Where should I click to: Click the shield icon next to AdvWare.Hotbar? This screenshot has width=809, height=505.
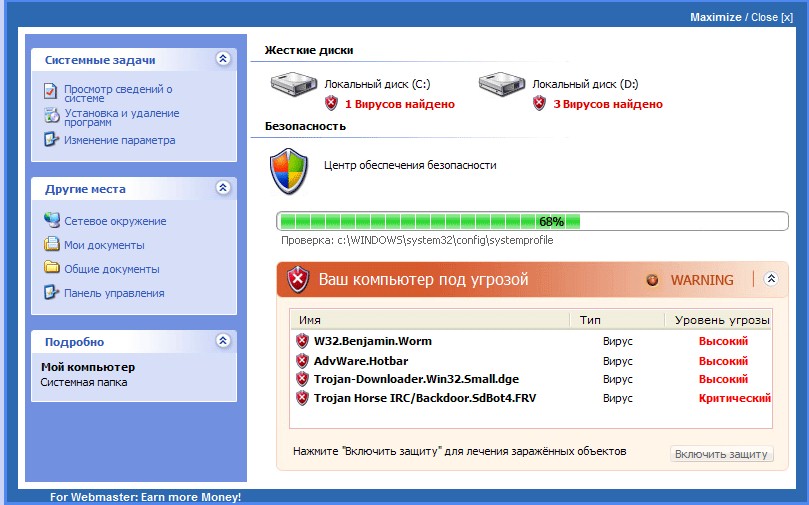(x=302, y=361)
